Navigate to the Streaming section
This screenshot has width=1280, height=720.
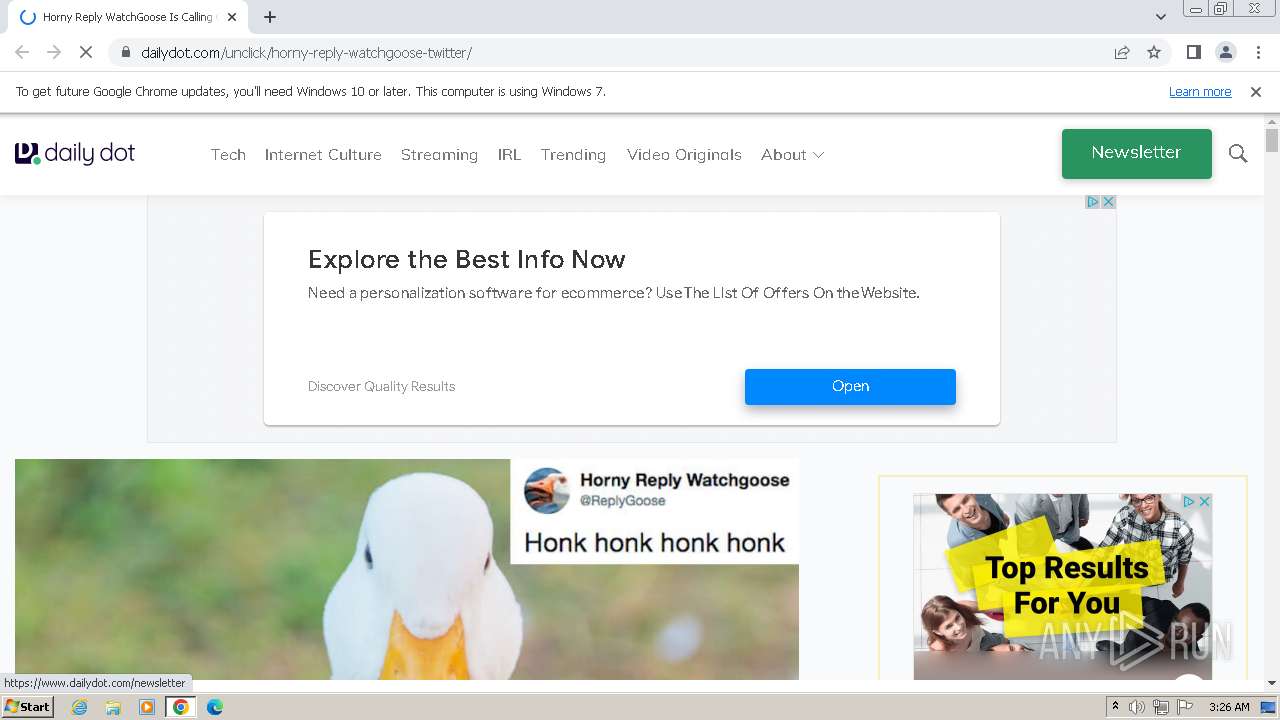click(439, 154)
